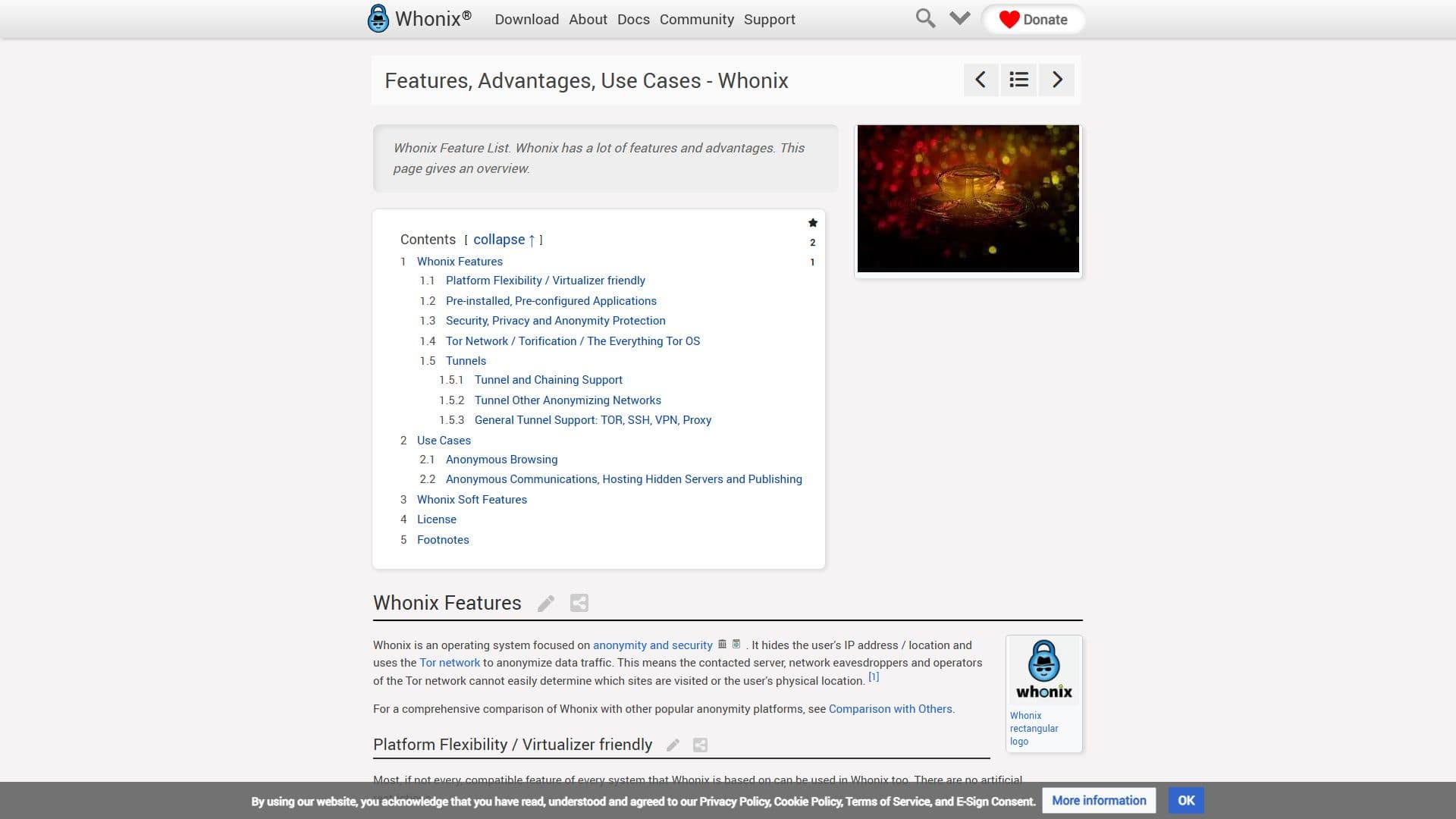Viewport: 1456px width, 819px height.
Task: Jump to Use Cases in contents
Action: [444, 441]
